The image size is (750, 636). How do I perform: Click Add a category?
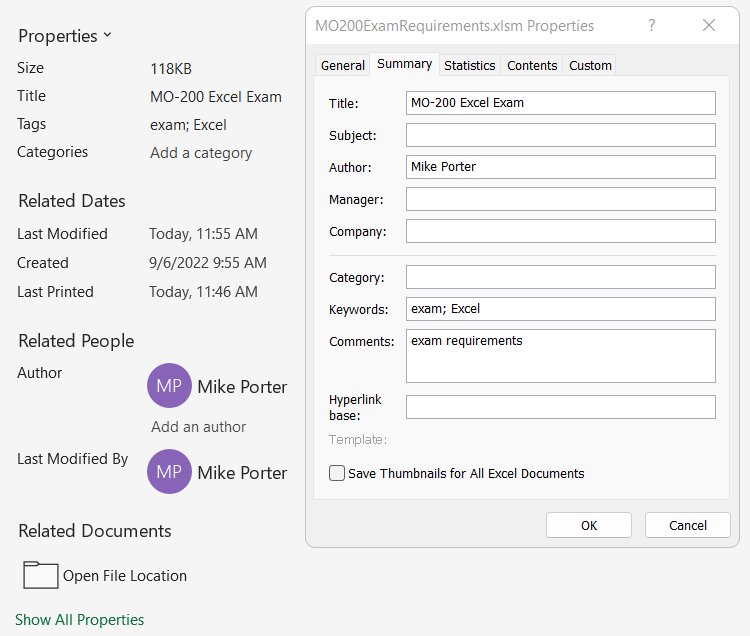click(x=201, y=153)
